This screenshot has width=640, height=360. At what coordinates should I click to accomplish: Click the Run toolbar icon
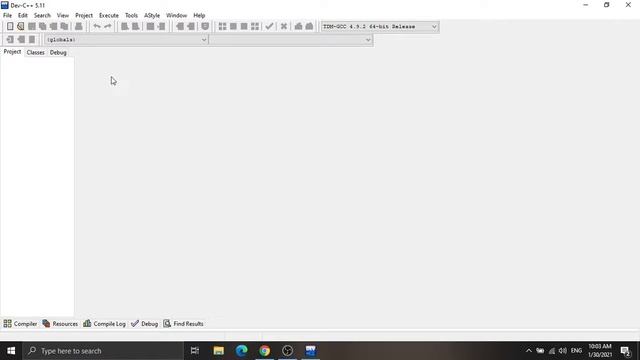(233, 27)
